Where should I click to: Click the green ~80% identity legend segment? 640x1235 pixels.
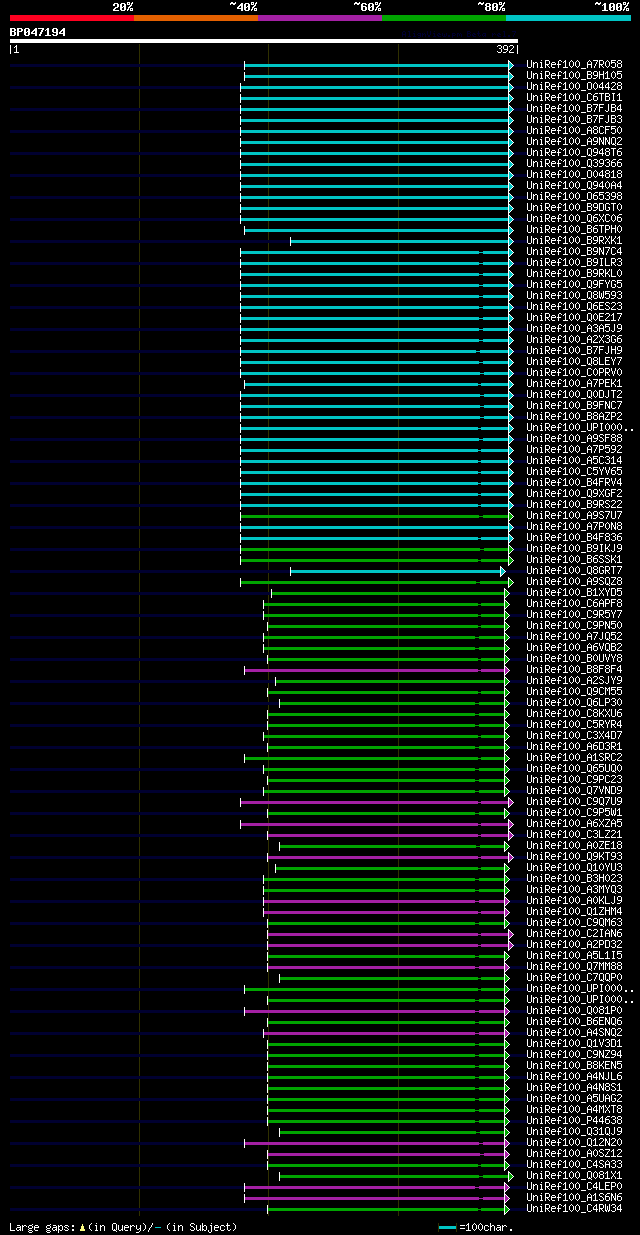444,17
